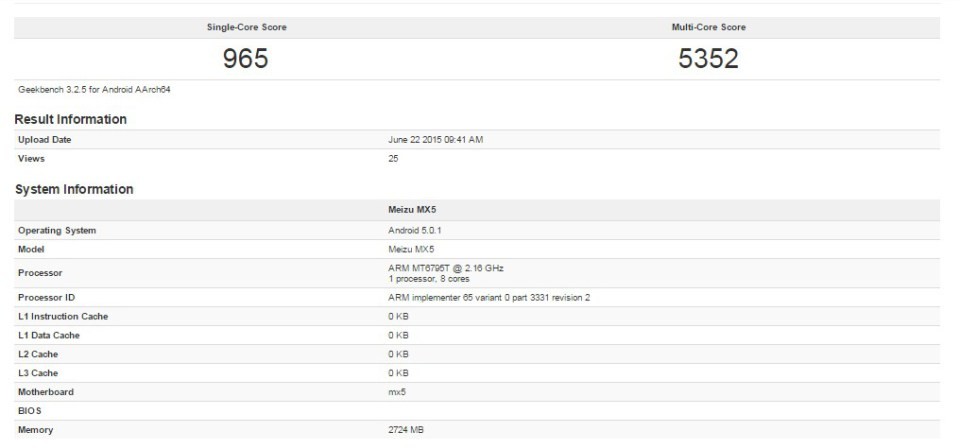
Task: Select the 2724 MB memory value
Action: pos(405,430)
